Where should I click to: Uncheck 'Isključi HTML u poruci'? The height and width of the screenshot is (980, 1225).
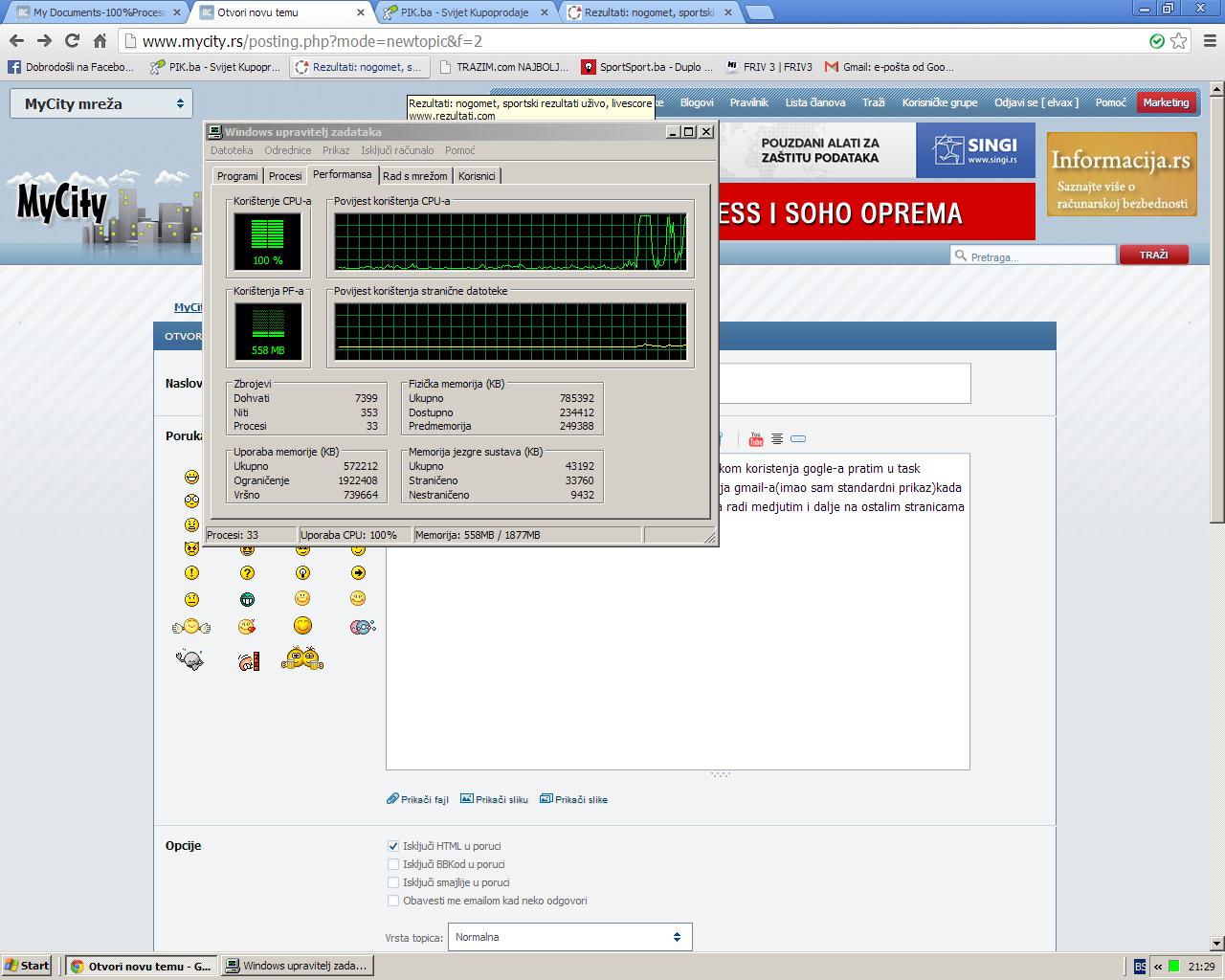tap(392, 846)
